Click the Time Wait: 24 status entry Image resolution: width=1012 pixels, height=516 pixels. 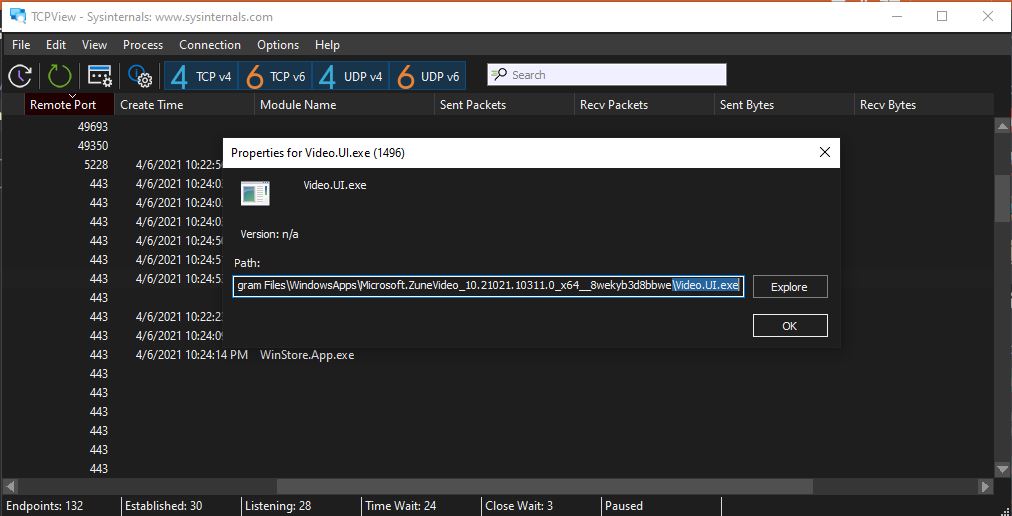pyautogui.click(x=401, y=506)
